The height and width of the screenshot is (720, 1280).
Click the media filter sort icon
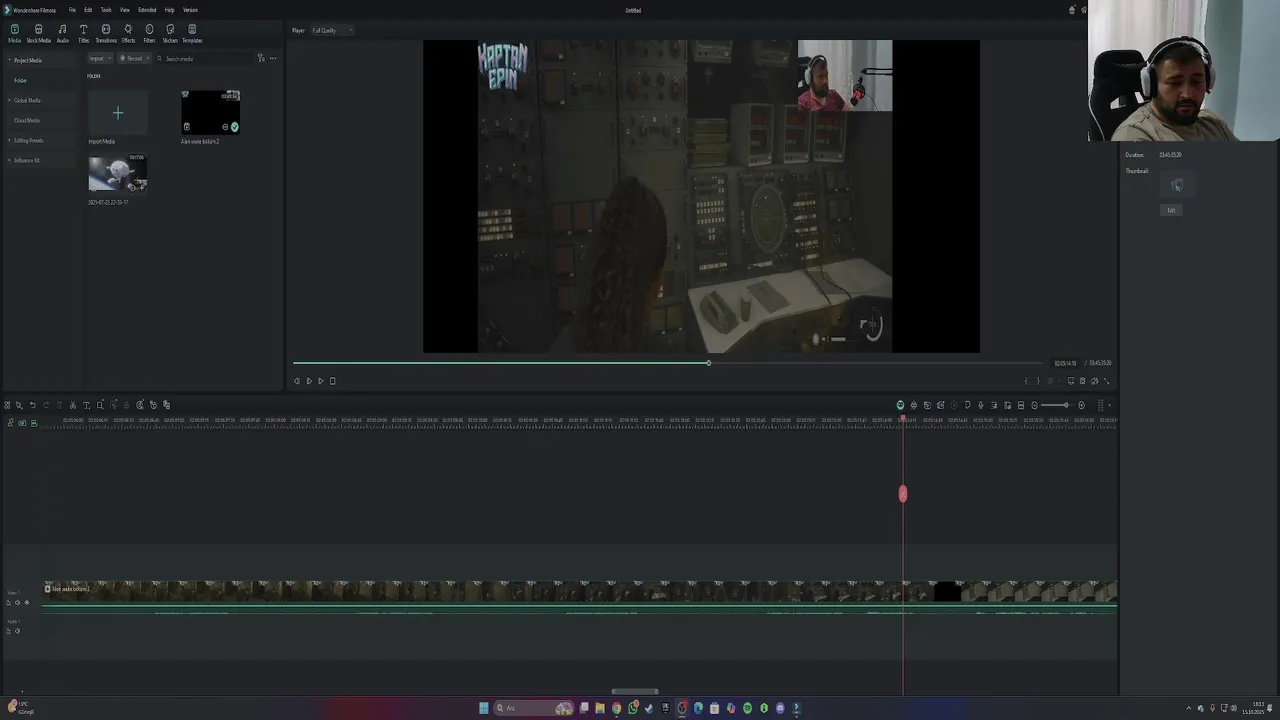point(261,58)
